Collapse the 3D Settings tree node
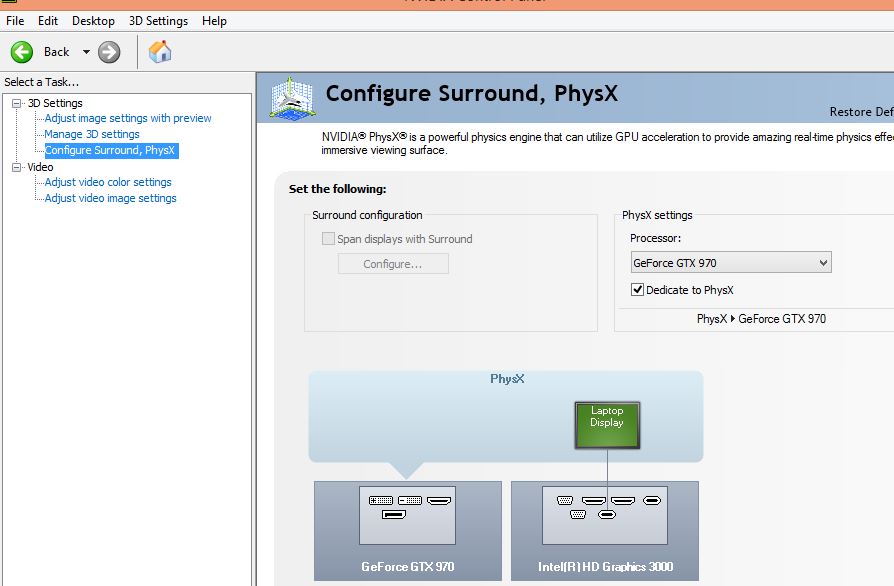Viewport: 894px width, 586px height. (x=17, y=103)
